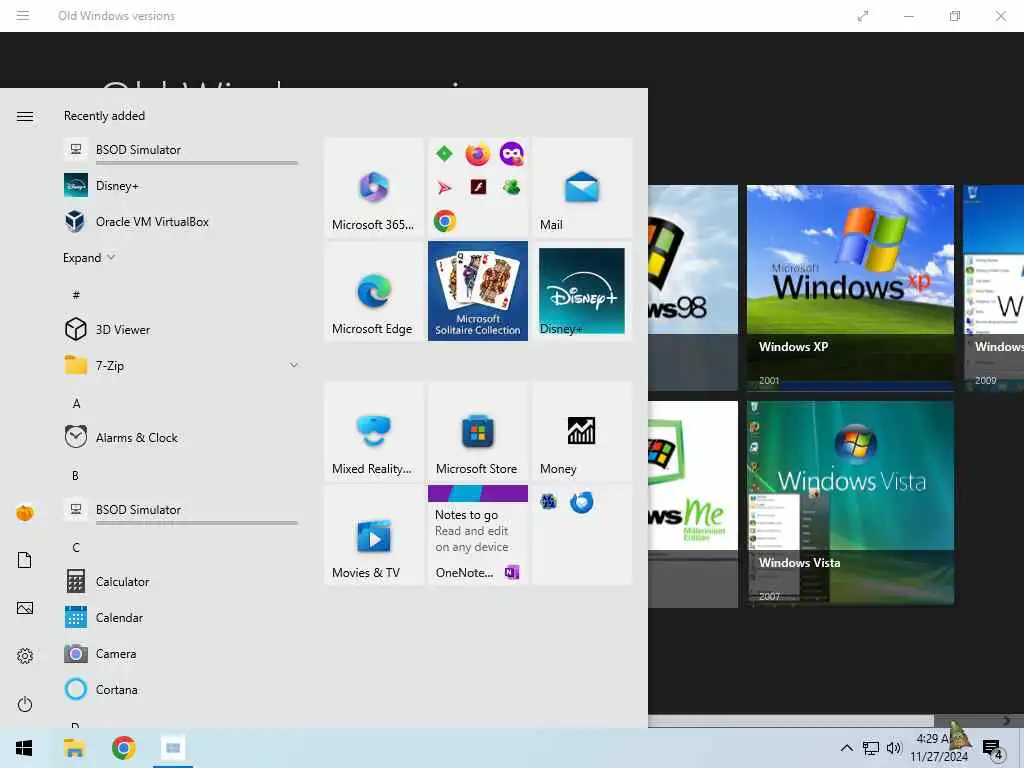
Task: Toggle fullscreen arrows in Old Windows versions window
Action: point(863,16)
